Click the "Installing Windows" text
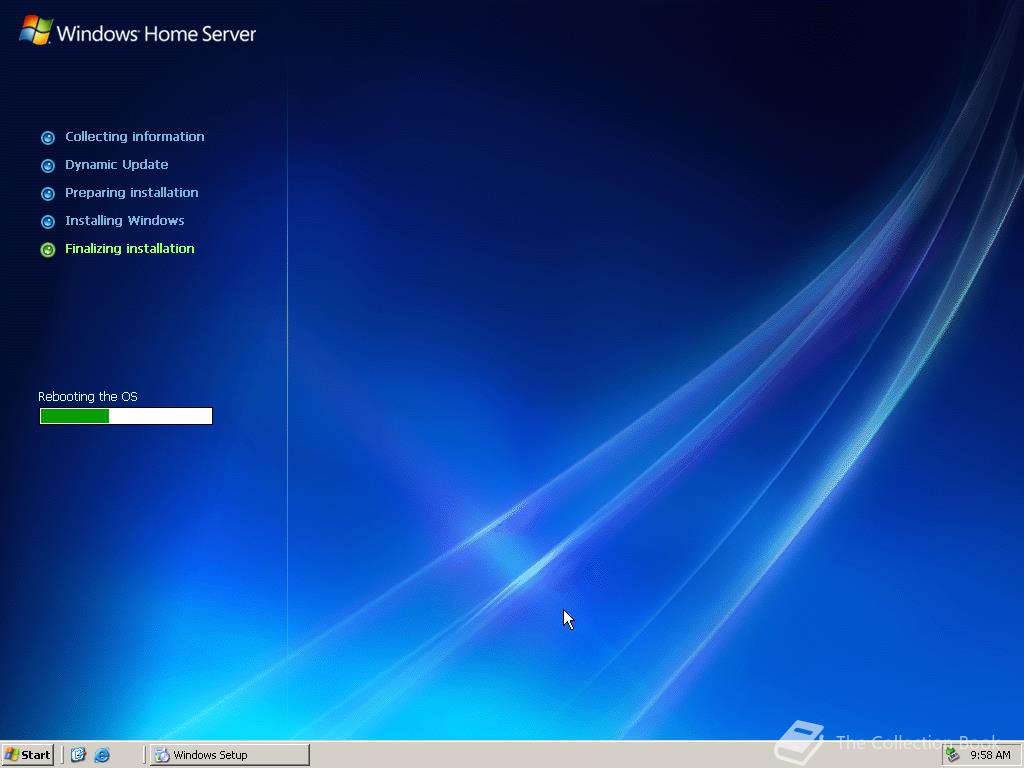The height and width of the screenshot is (768, 1024). click(124, 221)
